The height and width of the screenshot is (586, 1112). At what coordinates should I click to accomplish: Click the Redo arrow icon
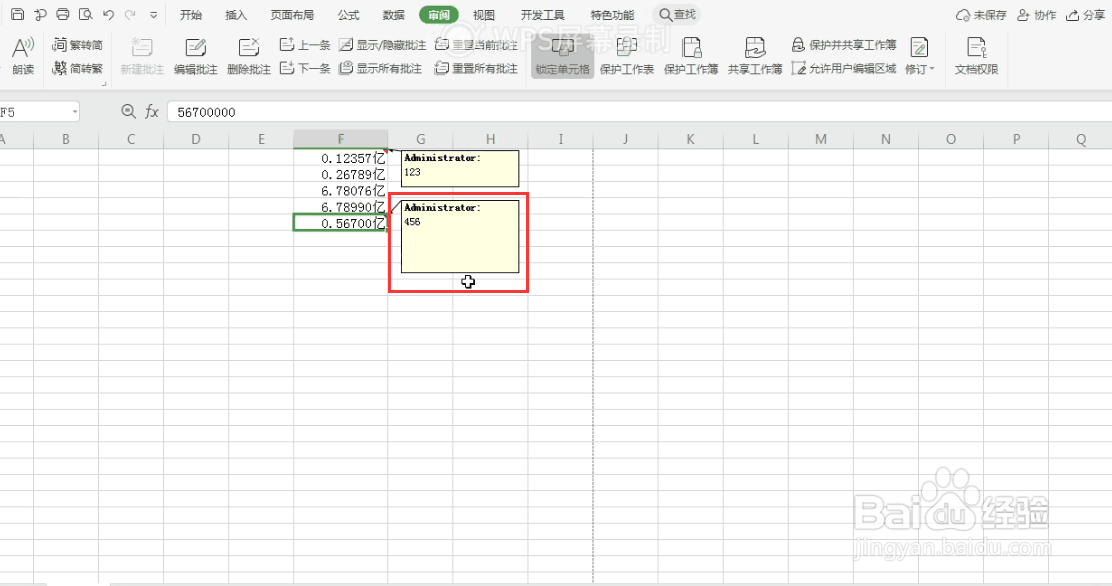130,14
